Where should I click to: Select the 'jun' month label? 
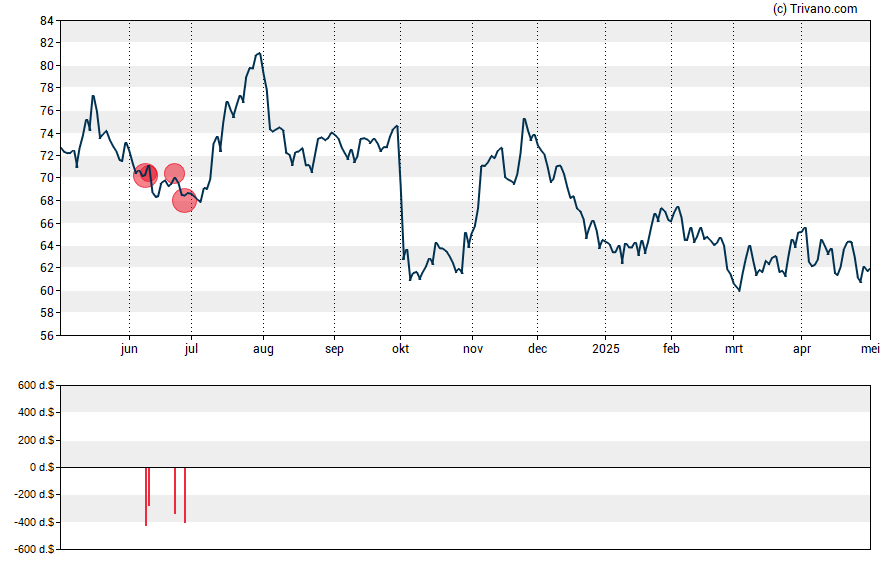(129, 349)
